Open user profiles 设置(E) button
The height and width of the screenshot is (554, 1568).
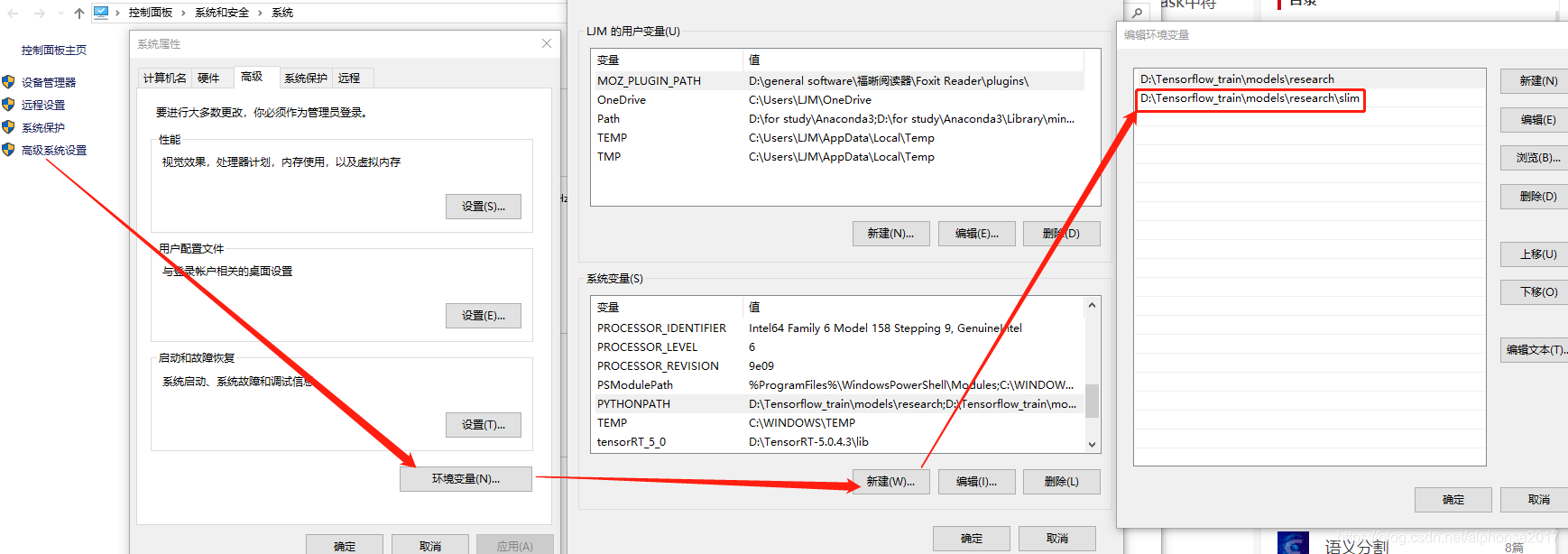point(484,316)
